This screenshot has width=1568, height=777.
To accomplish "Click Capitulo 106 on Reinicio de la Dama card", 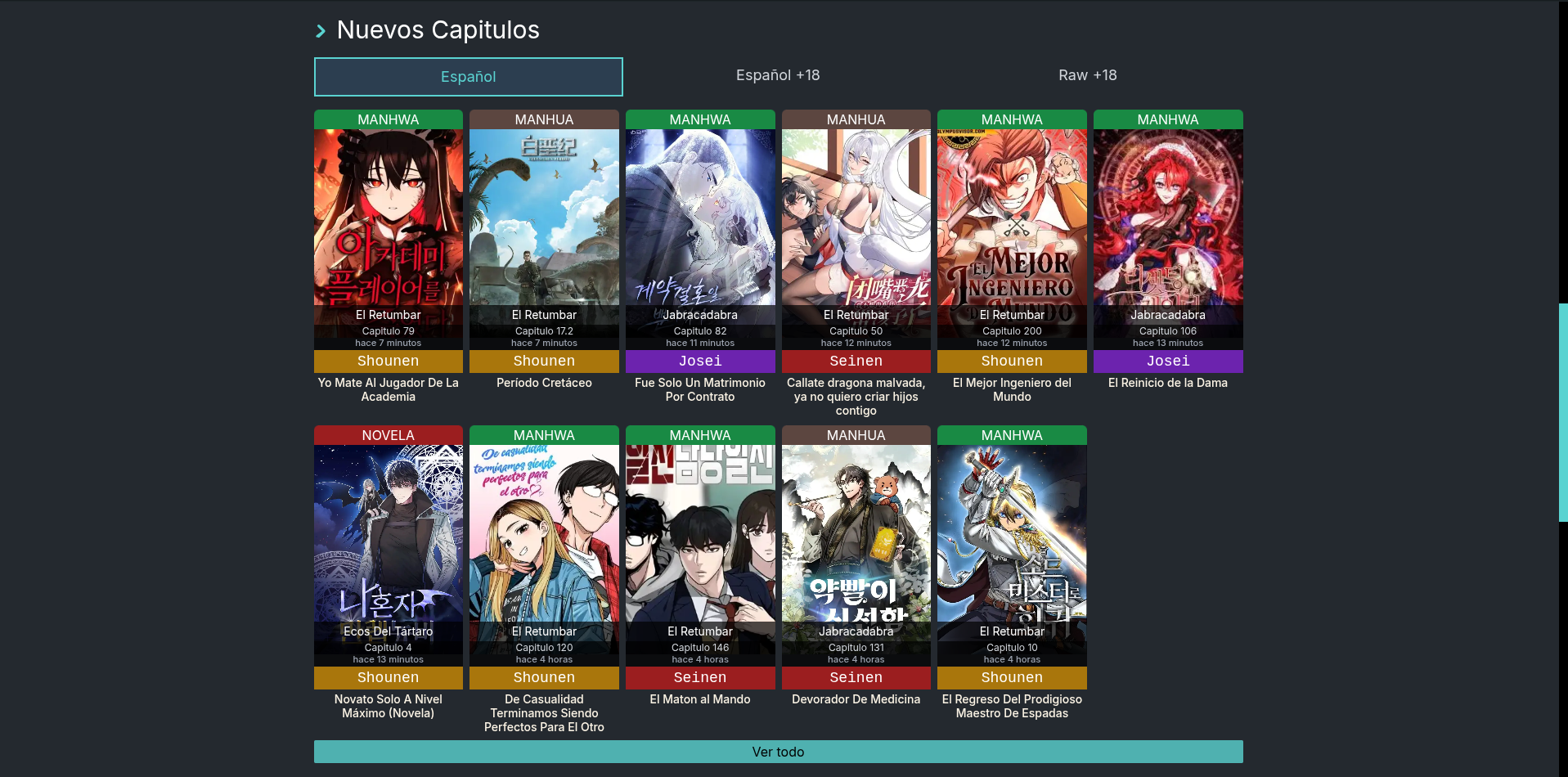I will (1168, 331).
